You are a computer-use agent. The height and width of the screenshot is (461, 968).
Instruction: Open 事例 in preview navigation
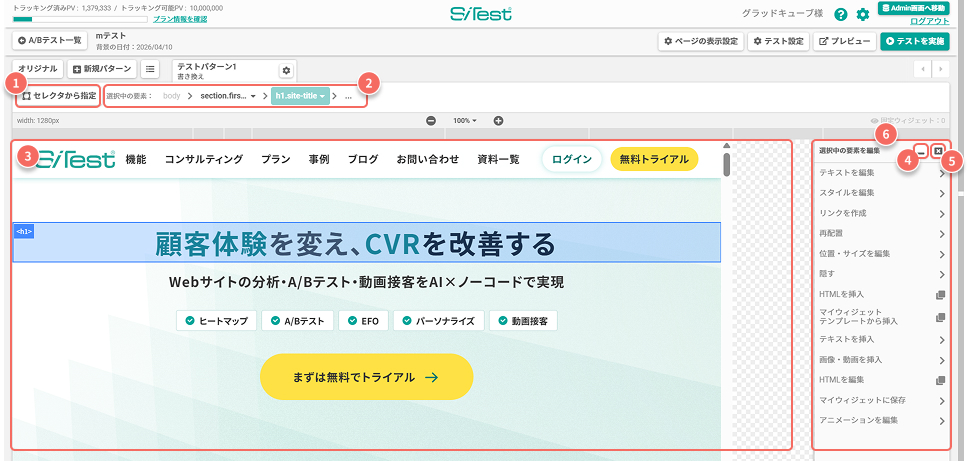319,159
